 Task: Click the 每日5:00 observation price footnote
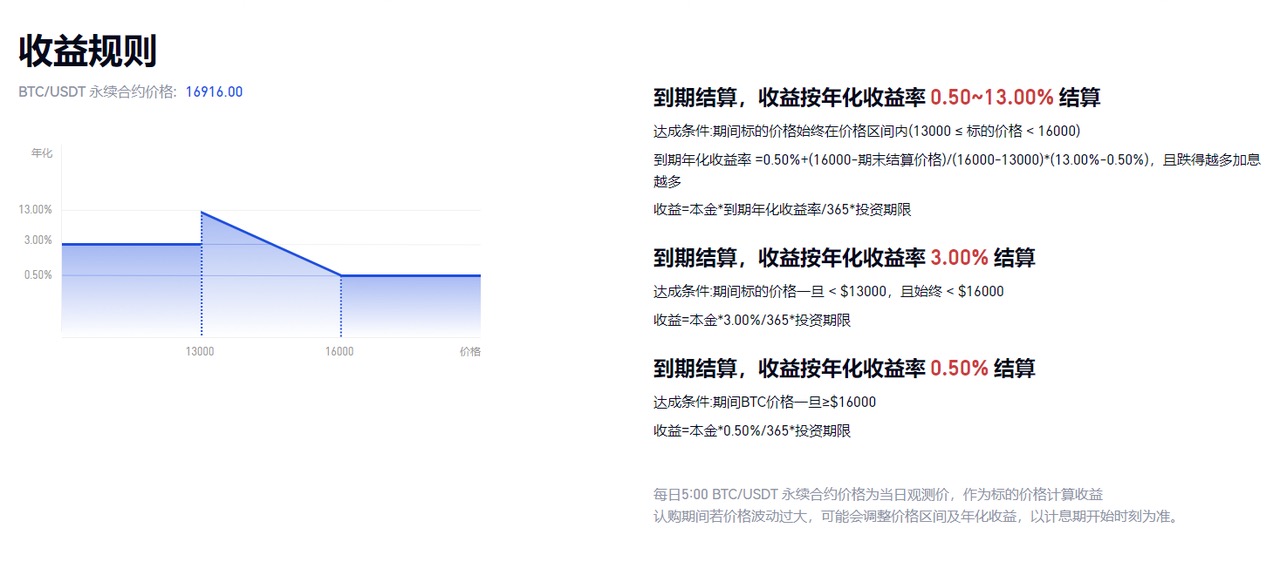click(877, 494)
